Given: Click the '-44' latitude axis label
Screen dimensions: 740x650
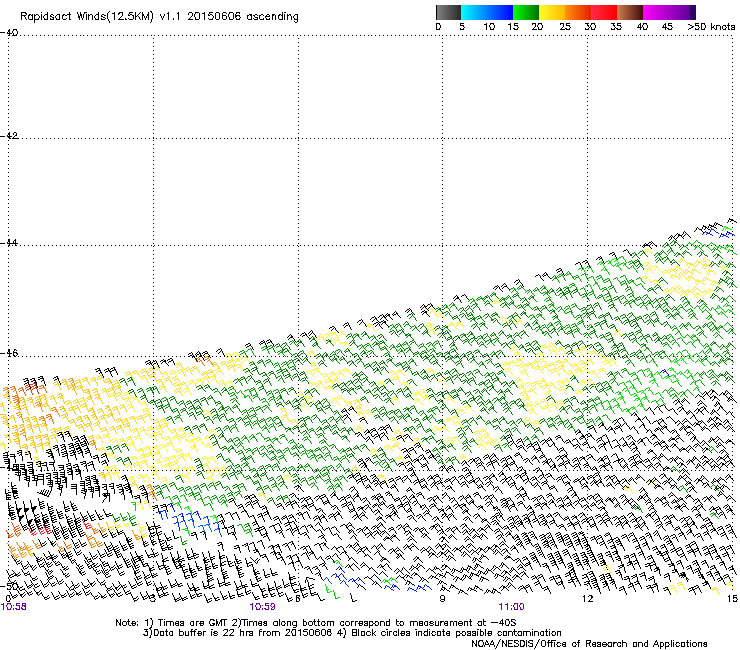Looking at the screenshot, I should [x=9, y=243].
